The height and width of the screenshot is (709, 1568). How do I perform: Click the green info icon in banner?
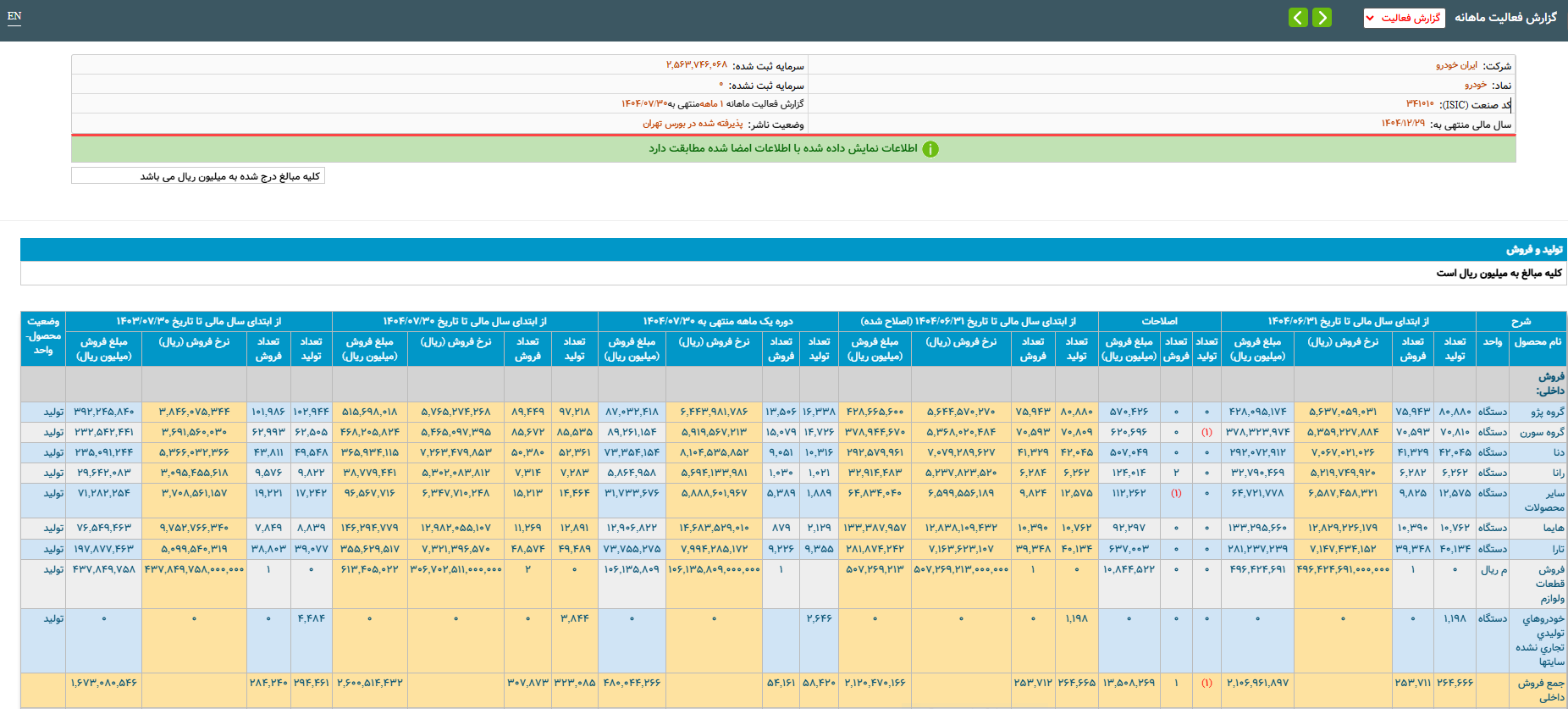pyautogui.click(x=930, y=149)
